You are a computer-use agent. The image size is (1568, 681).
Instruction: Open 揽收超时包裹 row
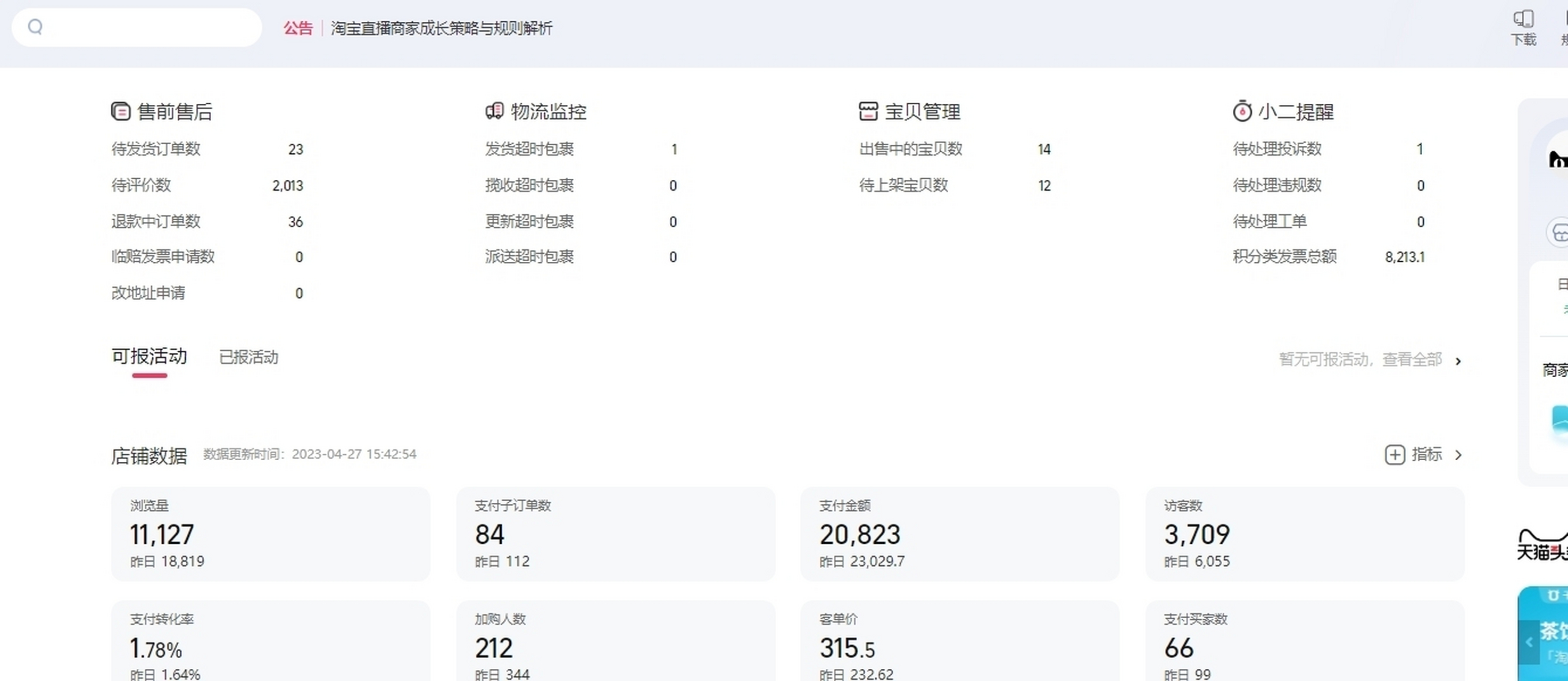(580, 186)
